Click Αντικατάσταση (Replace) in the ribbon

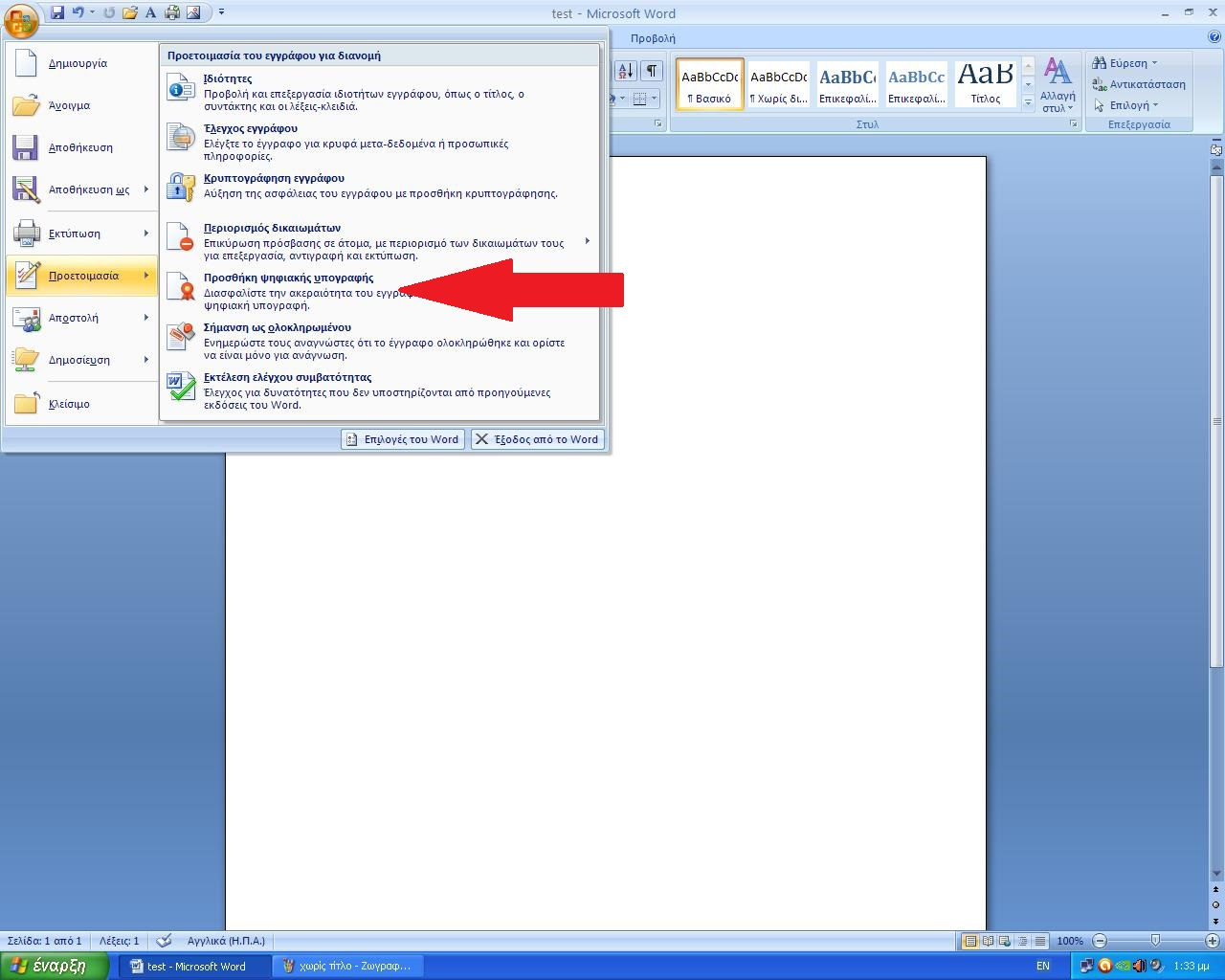[x=1139, y=84]
